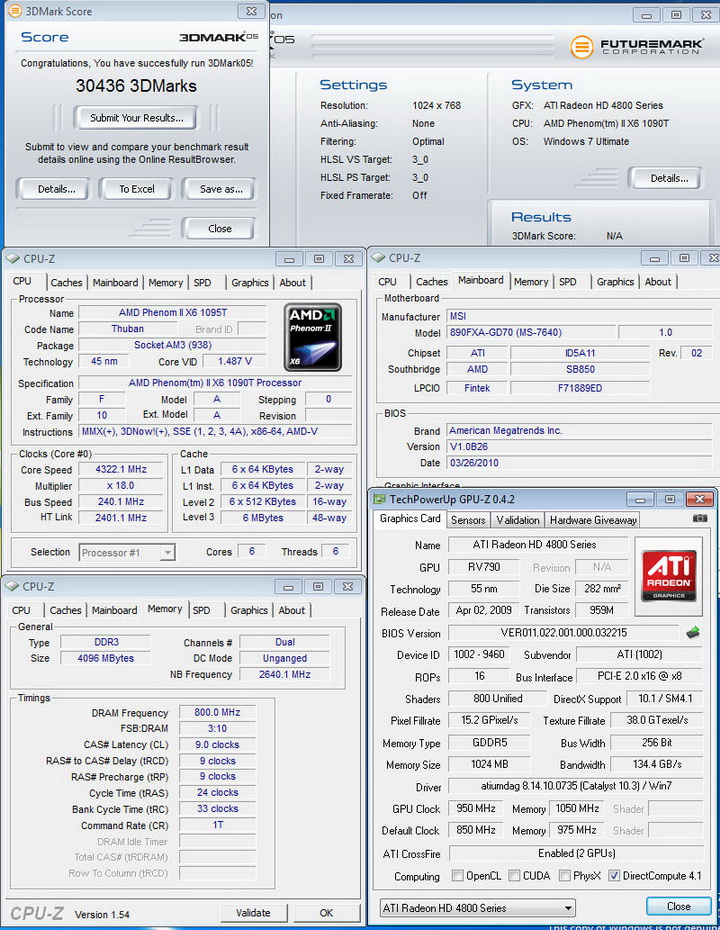This screenshot has height=930, width=720.
Task: Click the Bus Speed 240.1 MHz value
Action: click(x=120, y=501)
